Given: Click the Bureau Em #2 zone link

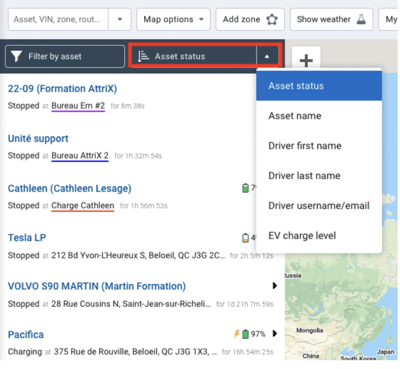Looking at the screenshot, I should [x=78, y=106].
